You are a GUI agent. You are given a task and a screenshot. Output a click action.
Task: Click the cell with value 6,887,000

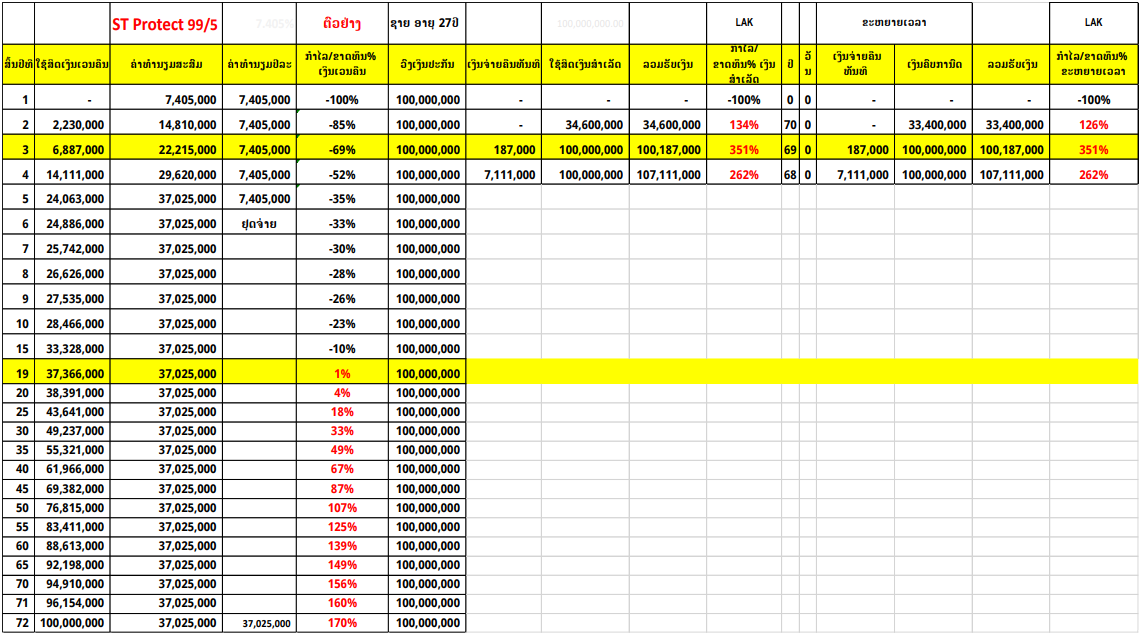[72, 150]
